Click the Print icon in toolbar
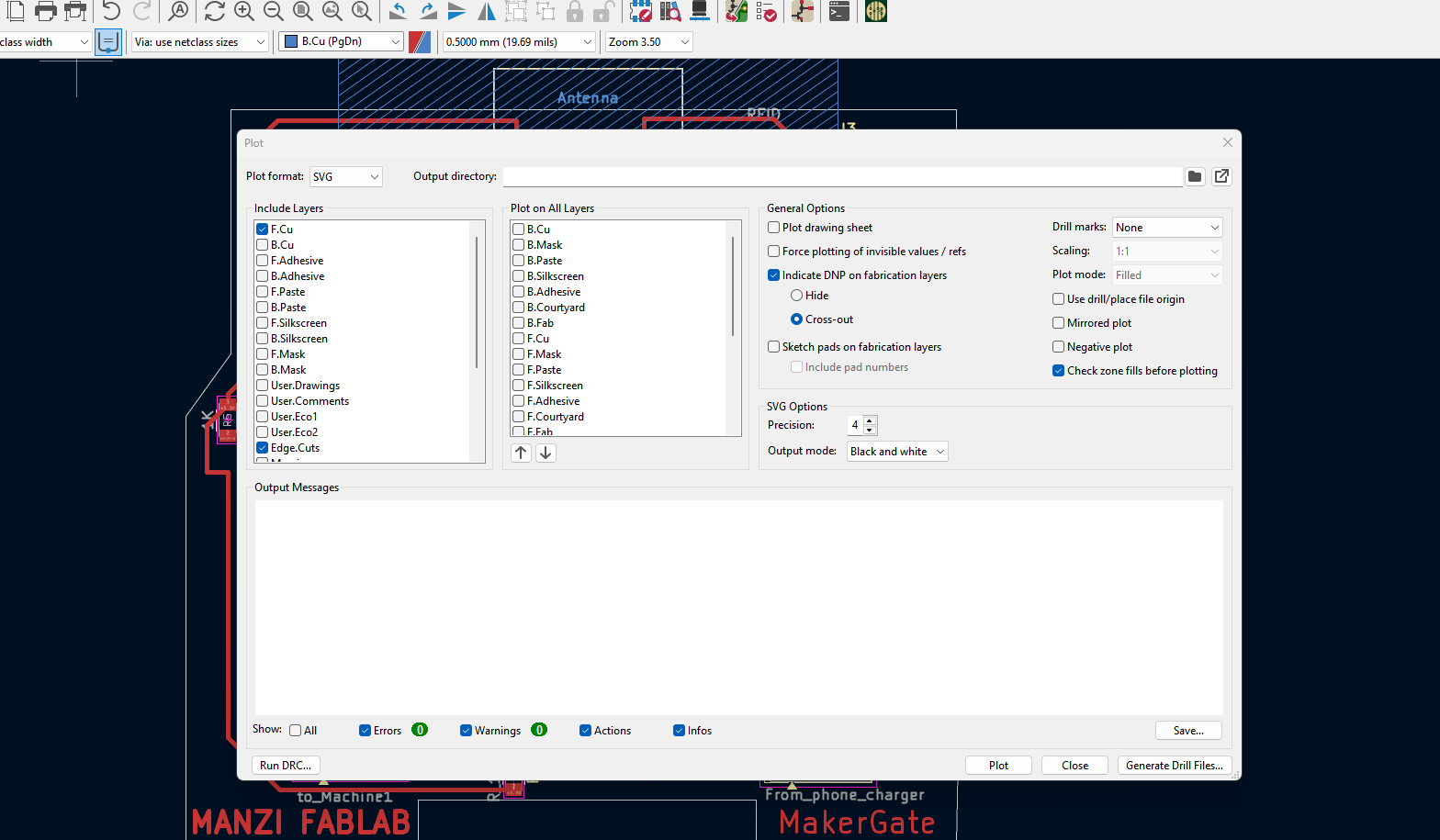 [45, 11]
